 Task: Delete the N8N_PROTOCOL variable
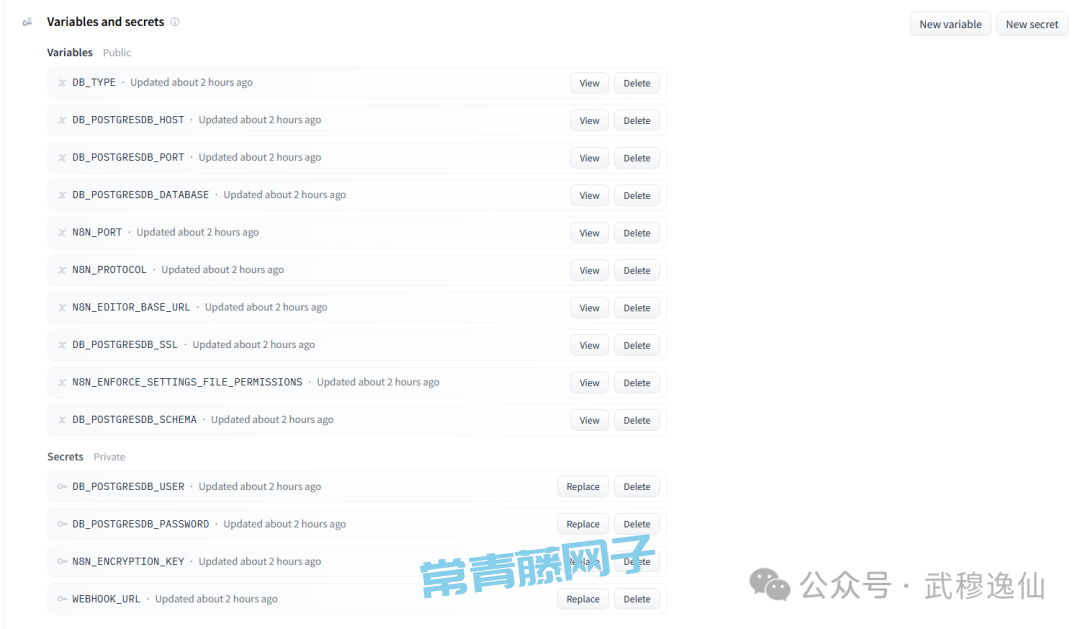click(637, 270)
